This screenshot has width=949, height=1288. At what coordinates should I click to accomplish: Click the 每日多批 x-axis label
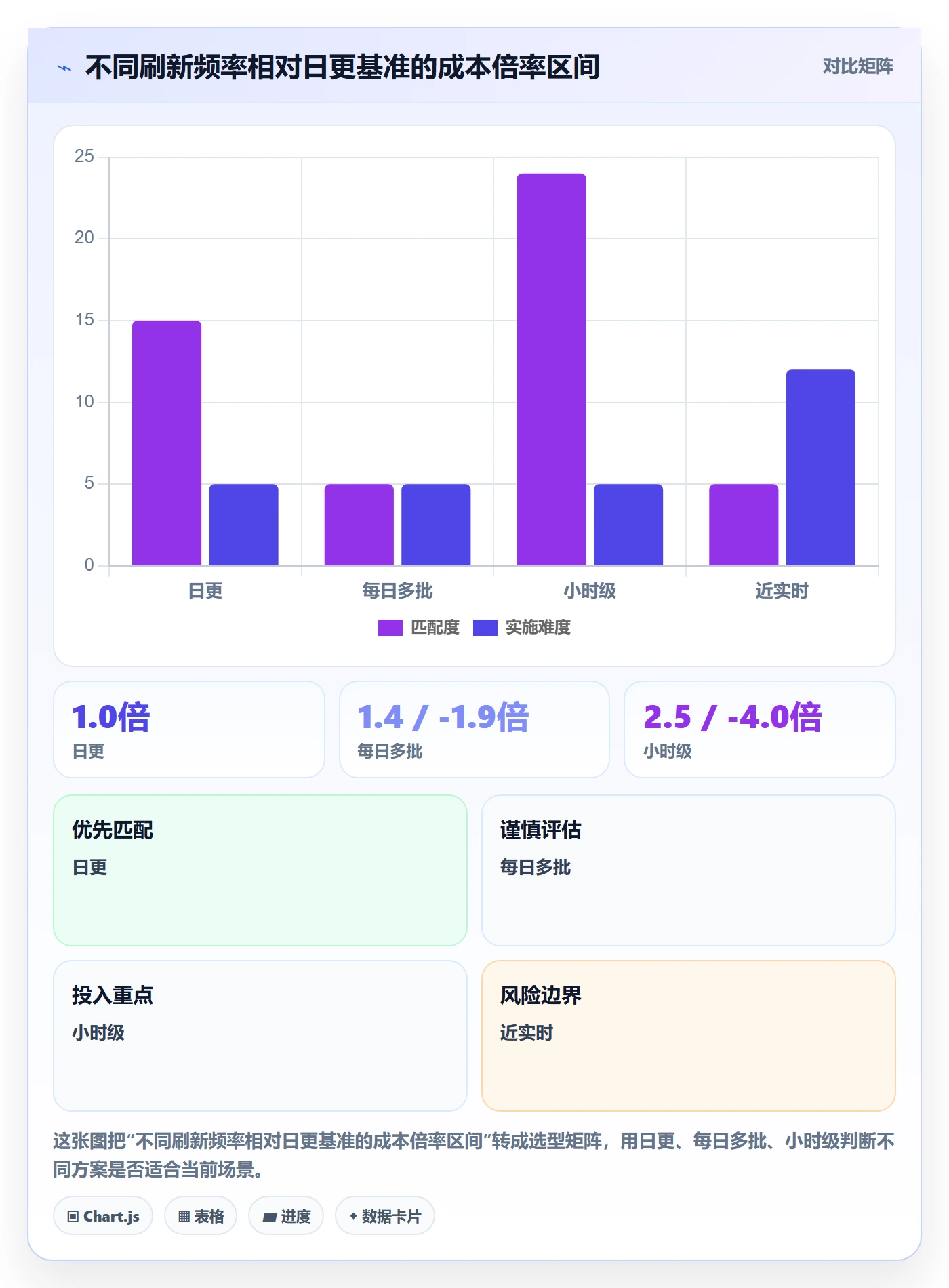[x=397, y=591]
